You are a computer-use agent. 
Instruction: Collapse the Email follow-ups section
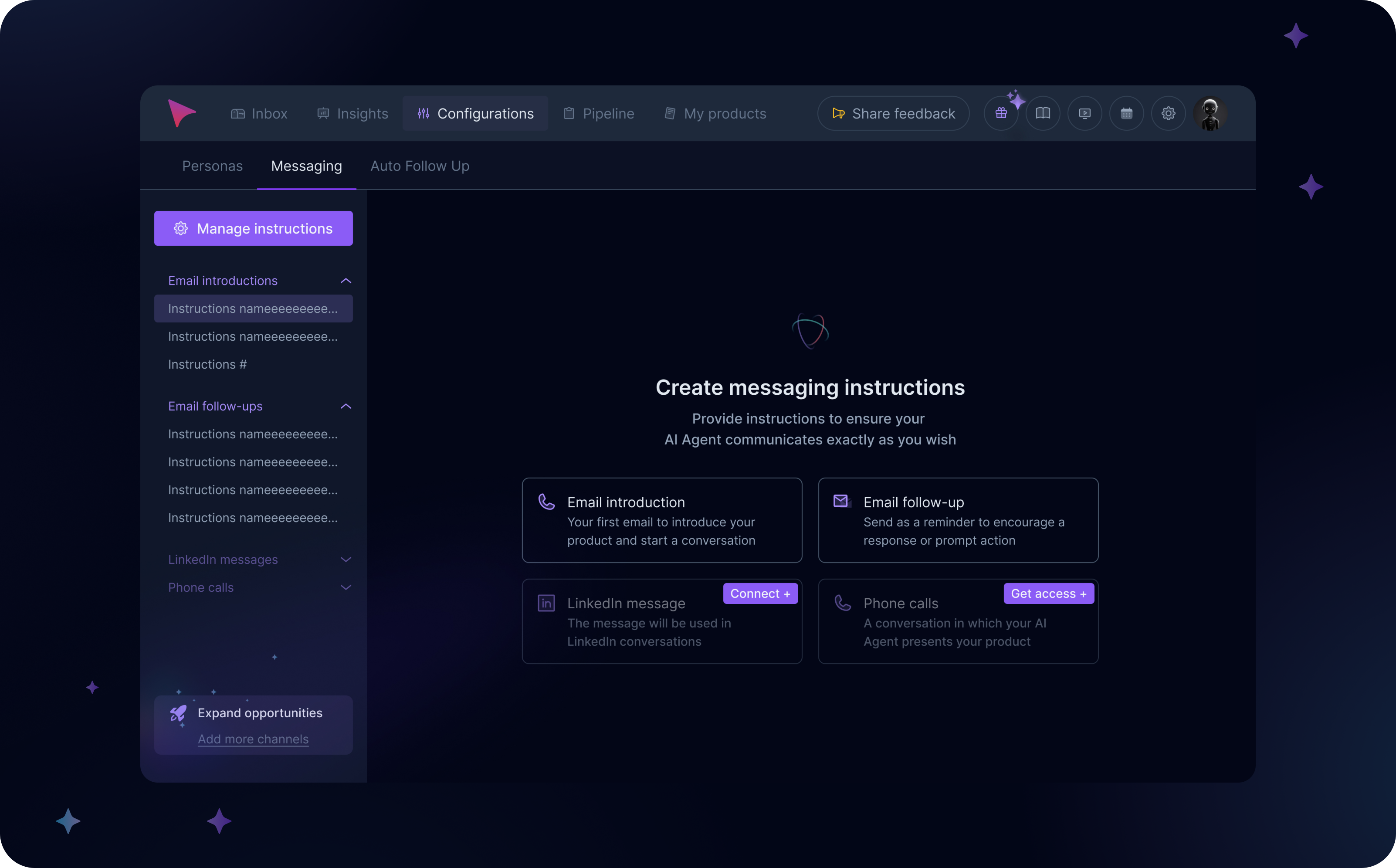346,406
